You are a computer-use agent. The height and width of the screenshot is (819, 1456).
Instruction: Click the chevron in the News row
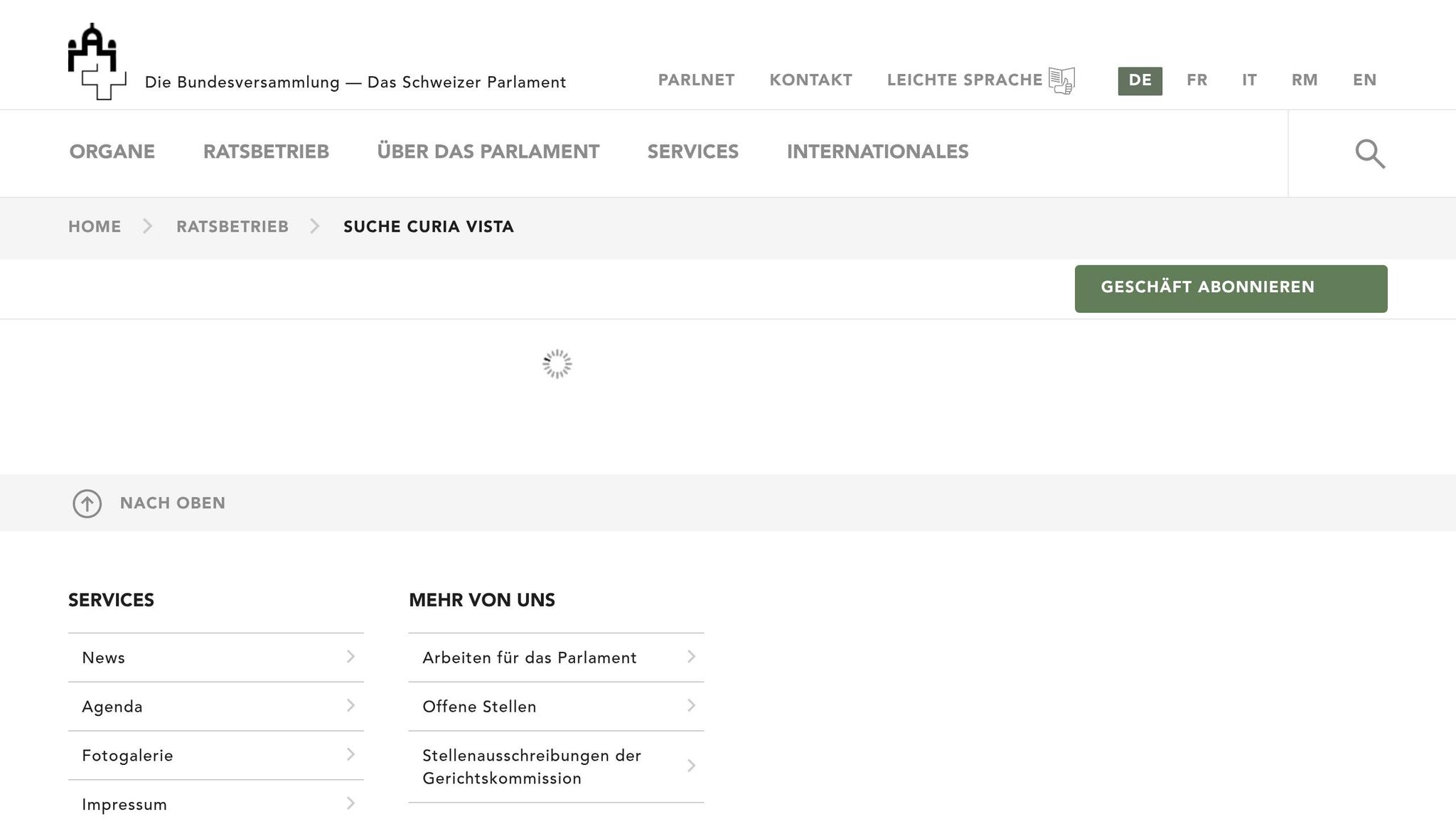click(x=350, y=657)
